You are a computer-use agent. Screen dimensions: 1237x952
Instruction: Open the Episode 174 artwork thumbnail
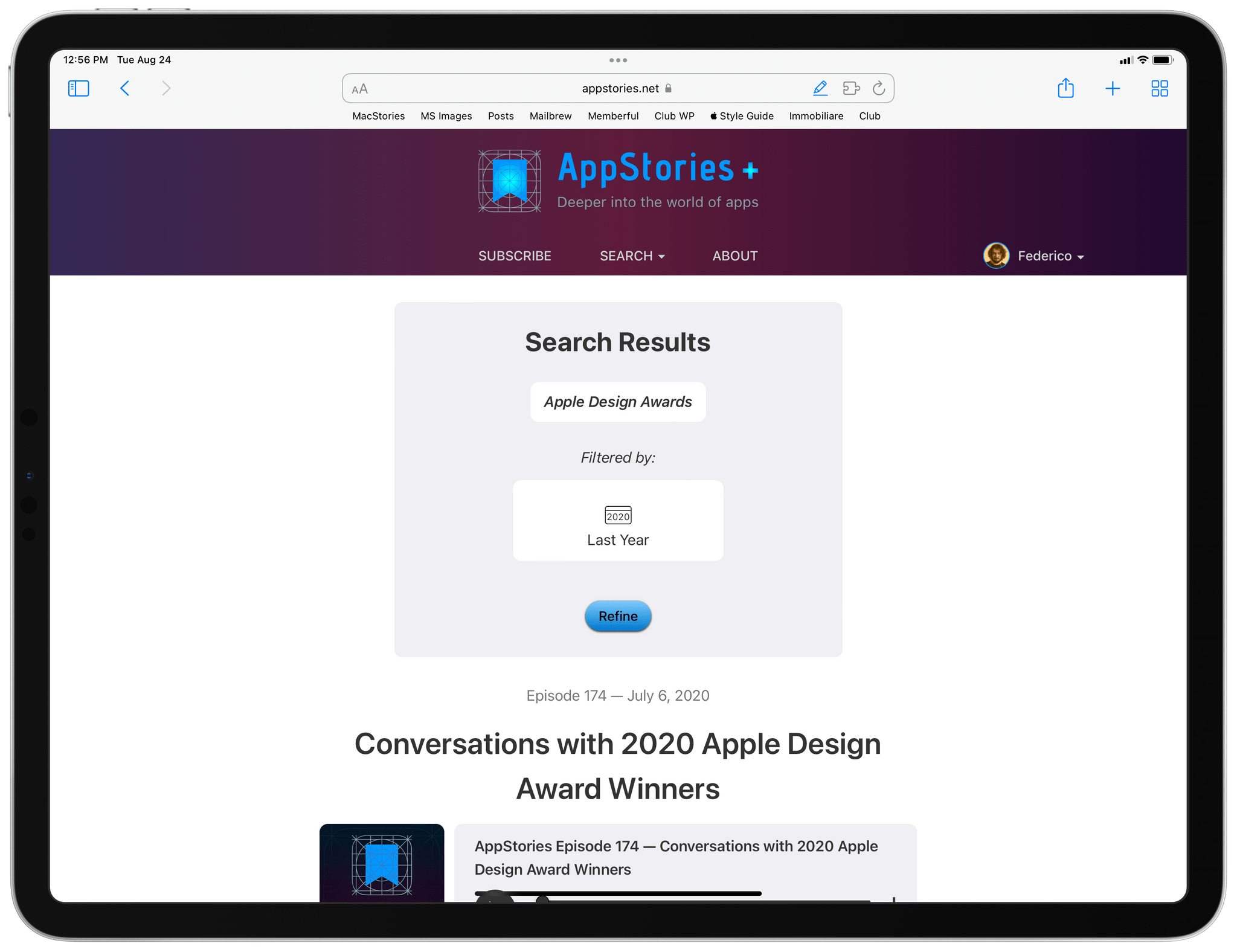(382, 863)
